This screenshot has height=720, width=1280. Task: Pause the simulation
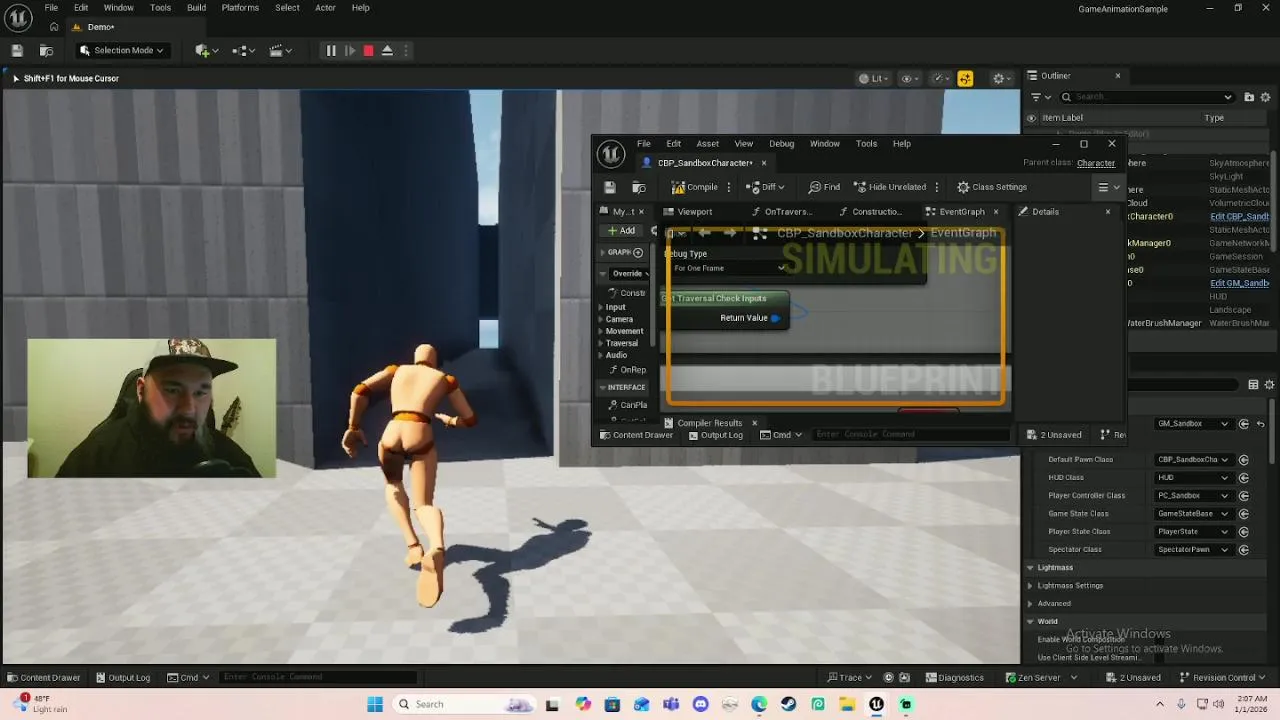pos(331,50)
